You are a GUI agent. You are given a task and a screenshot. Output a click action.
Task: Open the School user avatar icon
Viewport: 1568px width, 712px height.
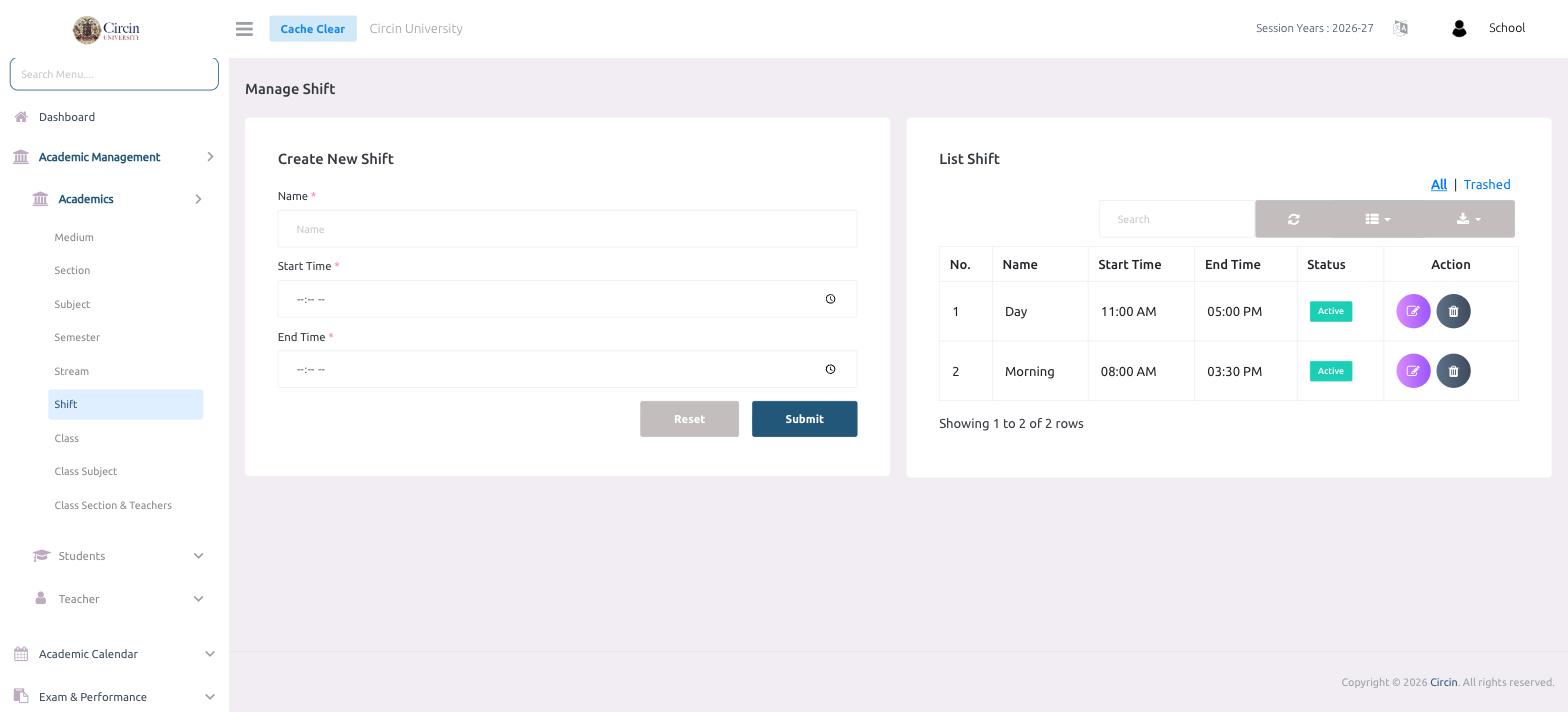pyautogui.click(x=1459, y=29)
